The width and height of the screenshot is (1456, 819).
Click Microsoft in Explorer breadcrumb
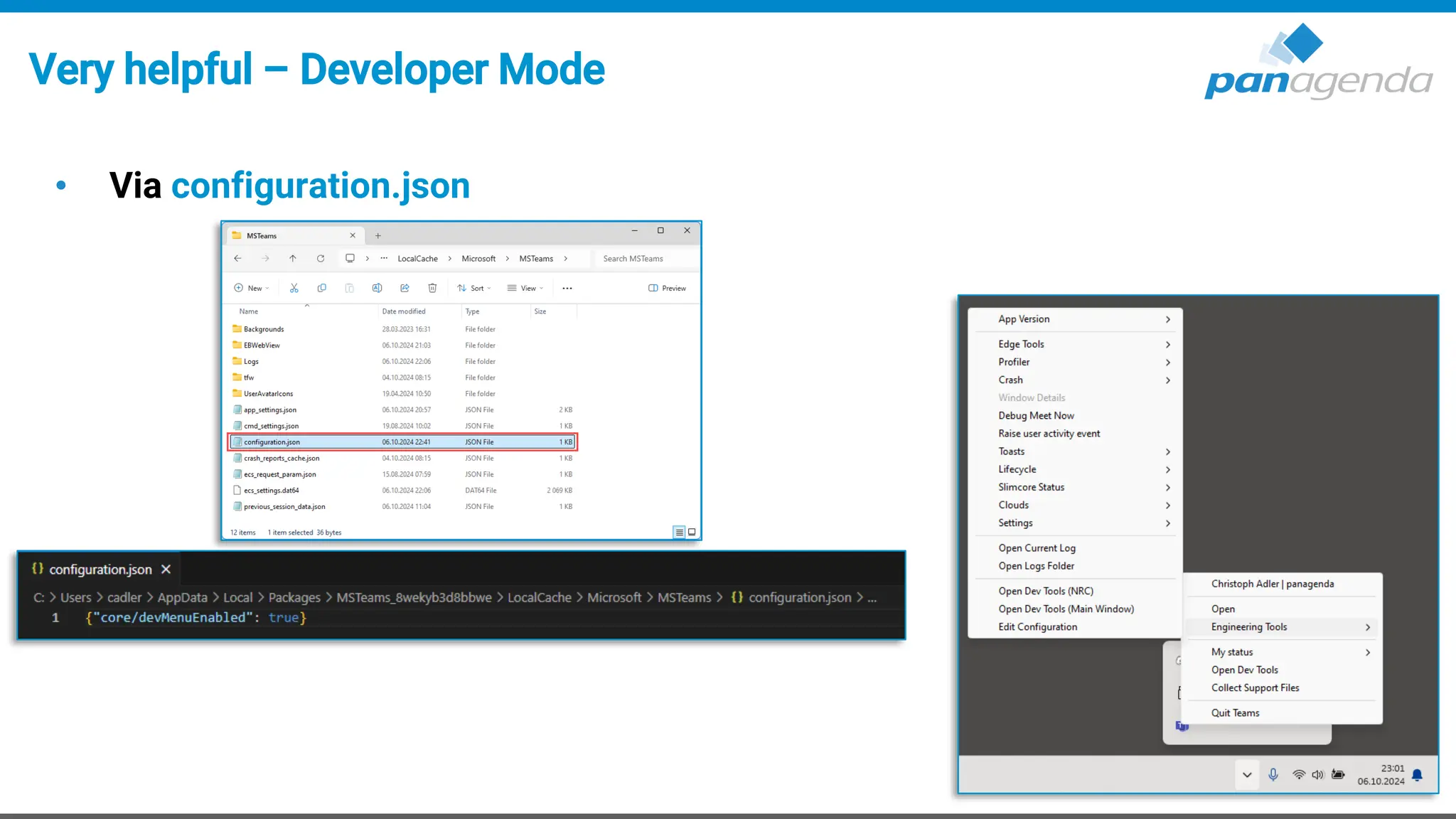tap(478, 259)
